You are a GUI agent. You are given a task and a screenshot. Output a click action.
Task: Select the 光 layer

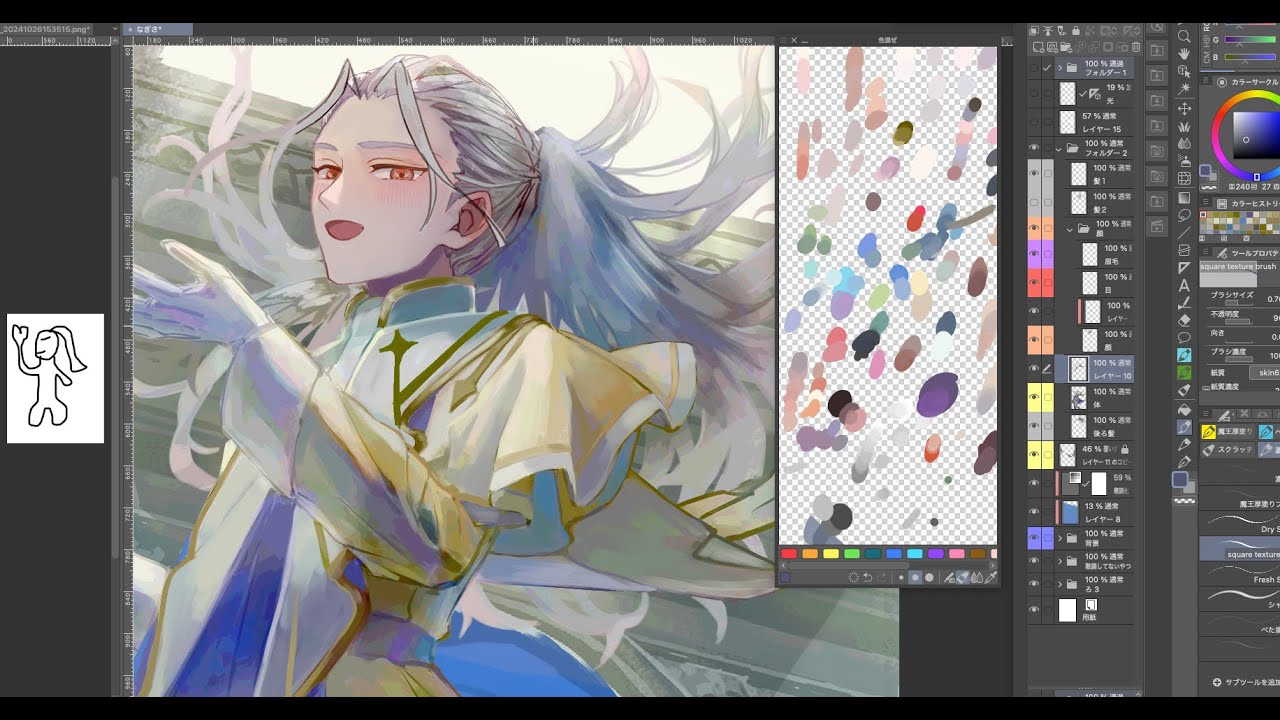1096,94
